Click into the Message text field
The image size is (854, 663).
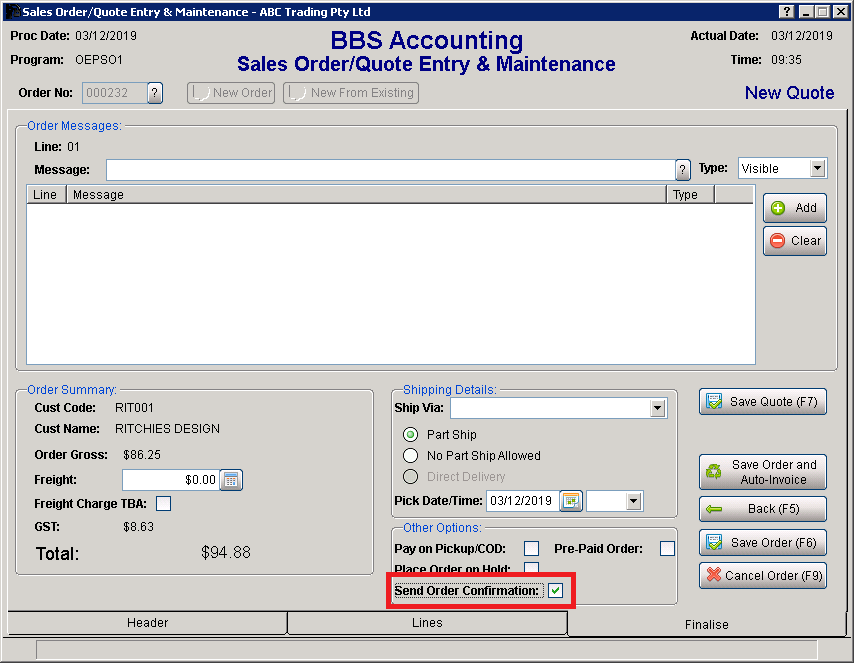click(x=390, y=169)
